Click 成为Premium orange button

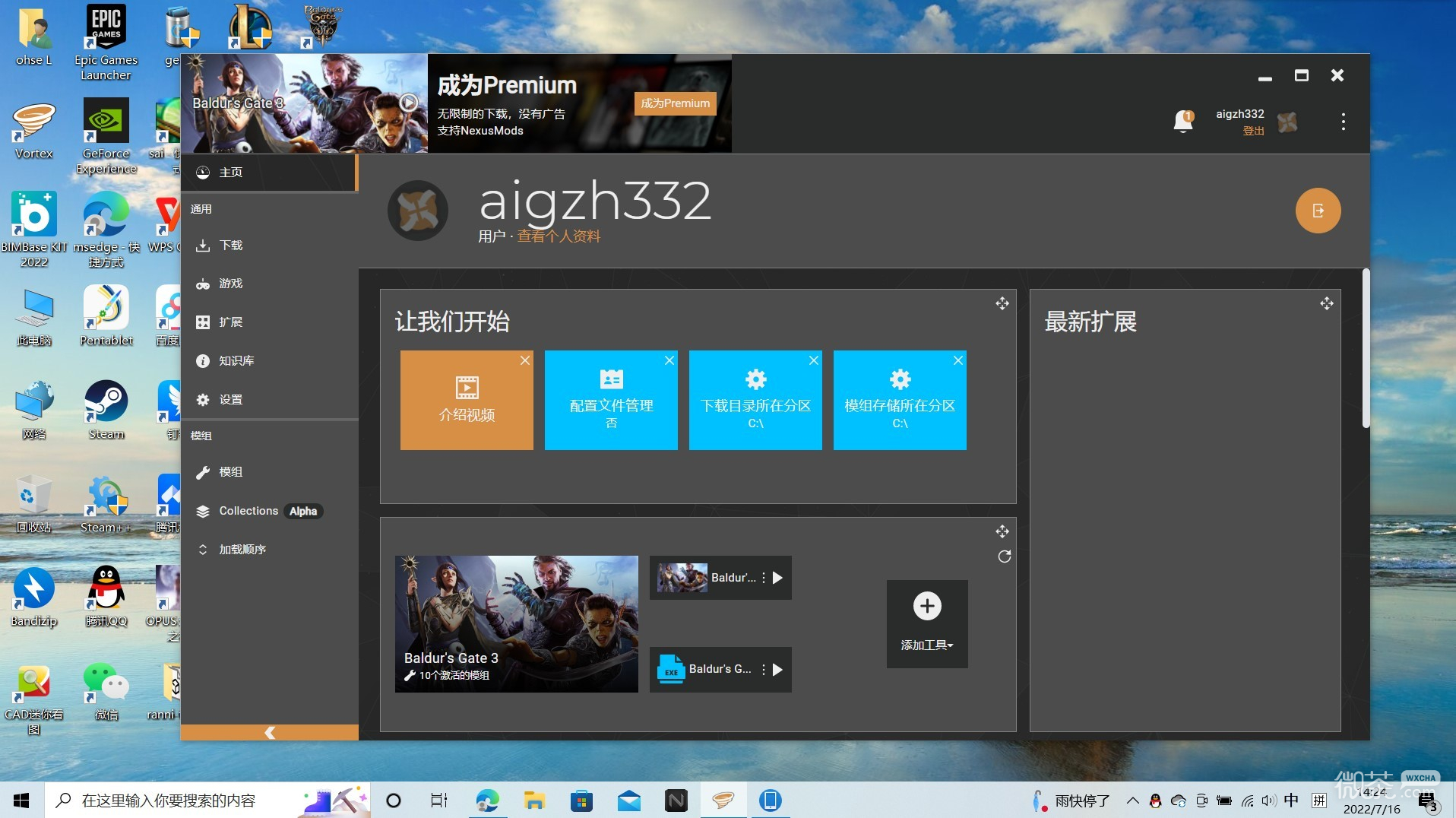675,103
